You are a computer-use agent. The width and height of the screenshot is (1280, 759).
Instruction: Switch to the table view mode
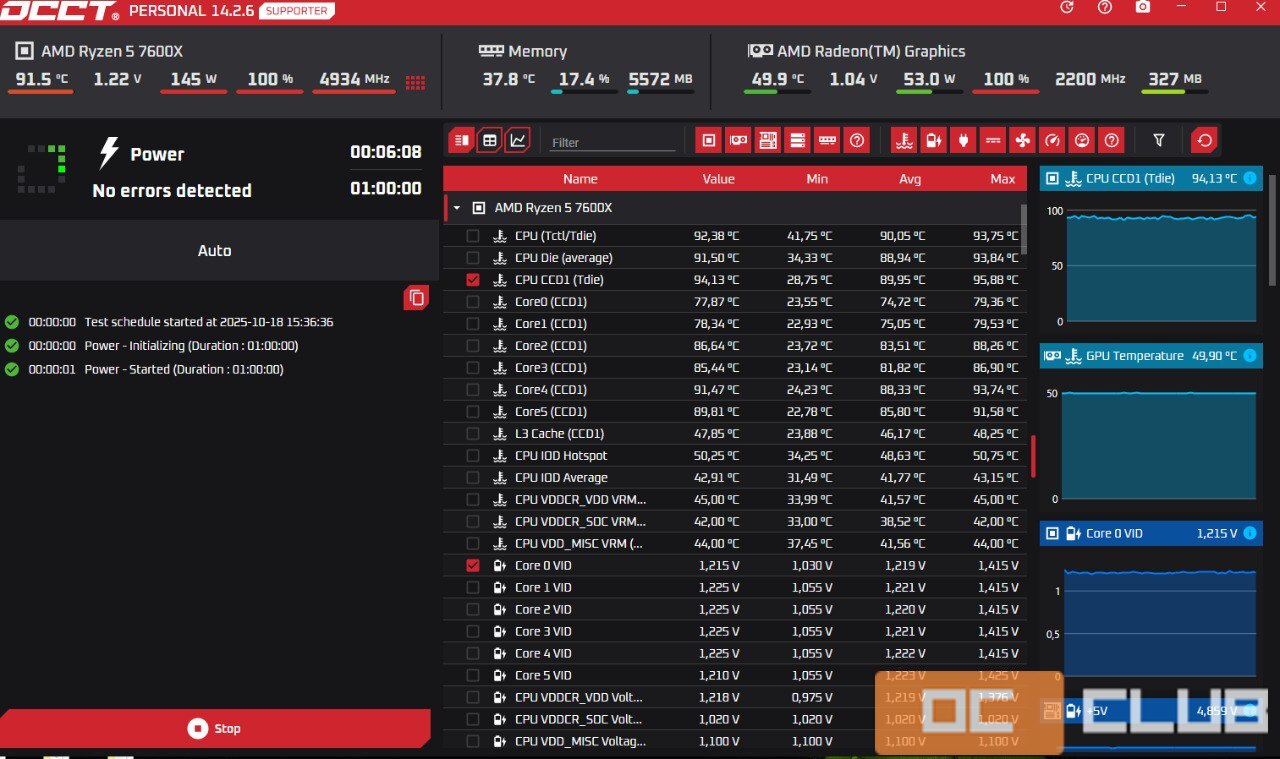pyautogui.click(x=489, y=141)
